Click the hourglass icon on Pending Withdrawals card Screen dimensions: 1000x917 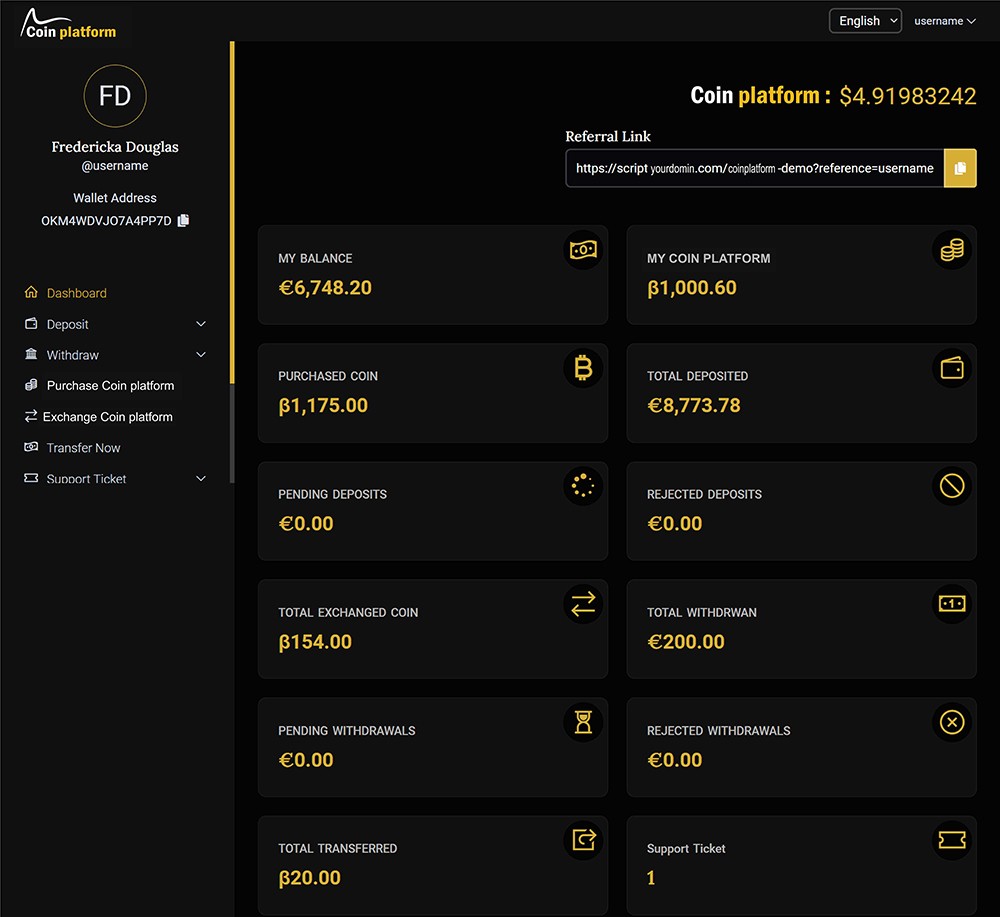[583, 722]
